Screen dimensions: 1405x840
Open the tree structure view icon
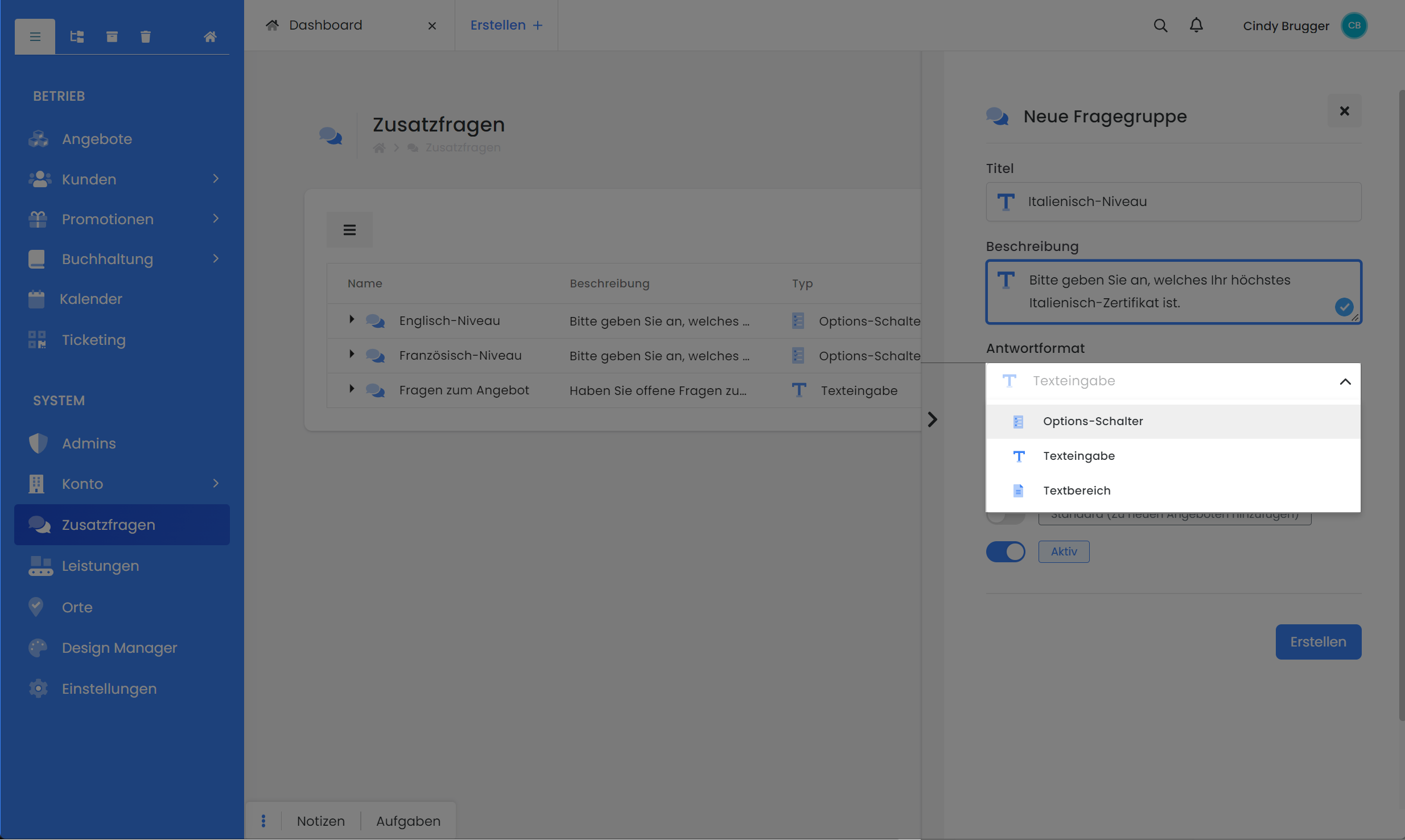77,37
